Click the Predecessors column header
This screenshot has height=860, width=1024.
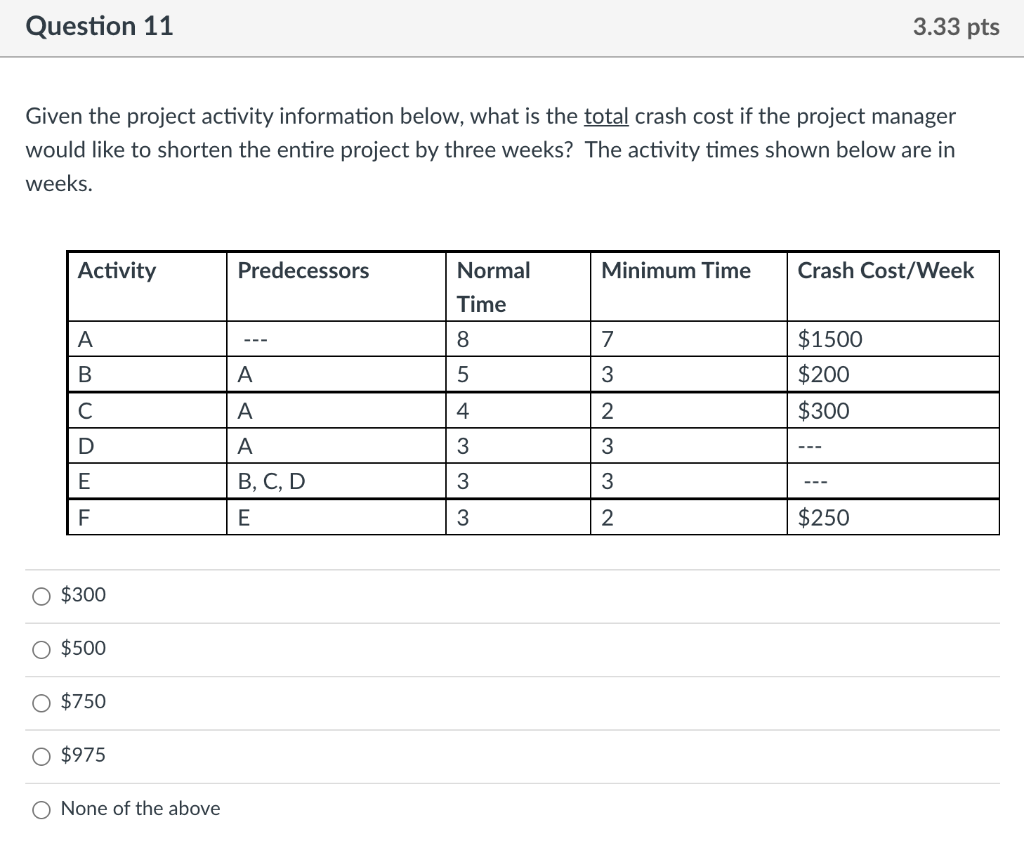pyautogui.click(x=301, y=270)
